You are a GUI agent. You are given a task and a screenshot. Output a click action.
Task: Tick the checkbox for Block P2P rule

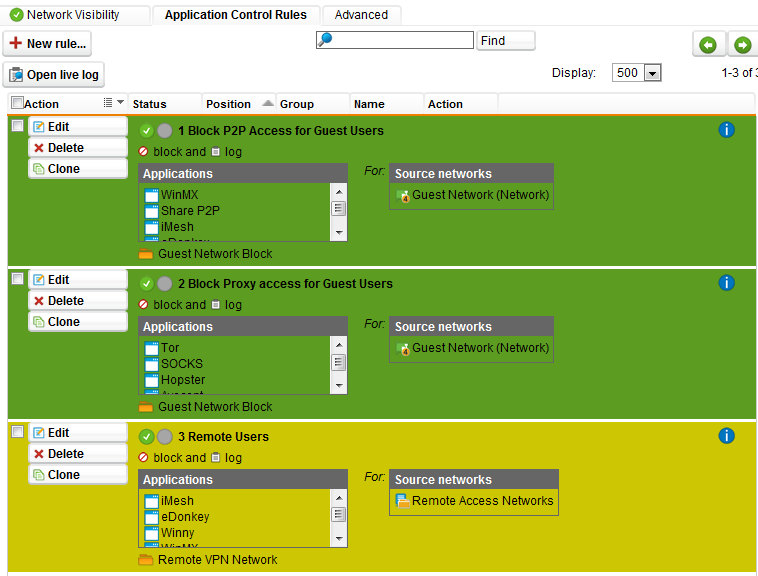tap(17, 126)
